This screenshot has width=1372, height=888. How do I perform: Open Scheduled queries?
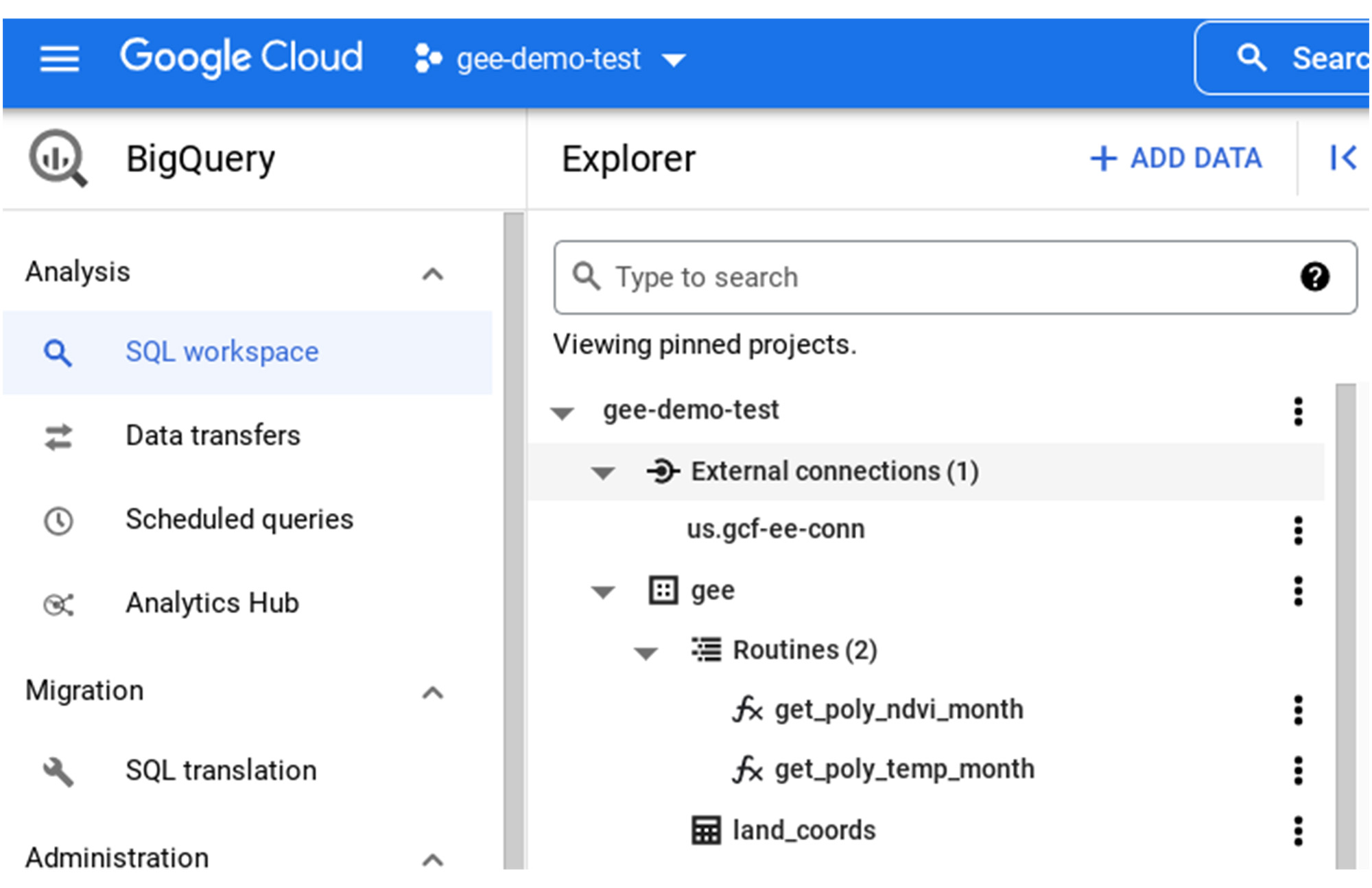click(x=239, y=520)
